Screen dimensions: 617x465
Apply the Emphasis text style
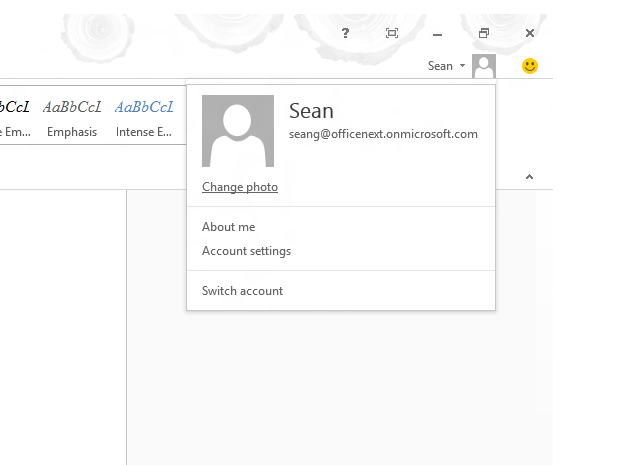coord(72,118)
